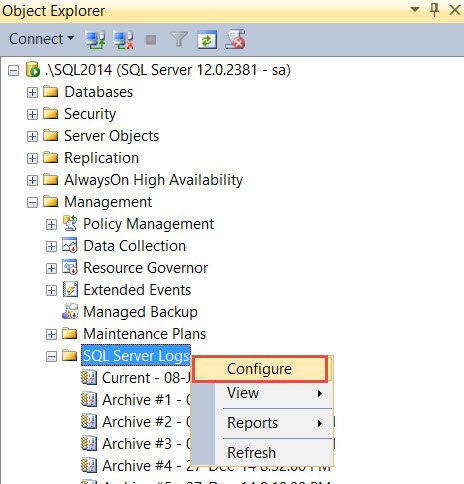Click the Management folder icon
The width and height of the screenshot is (464, 484).
pyautogui.click(x=51, y=201)
